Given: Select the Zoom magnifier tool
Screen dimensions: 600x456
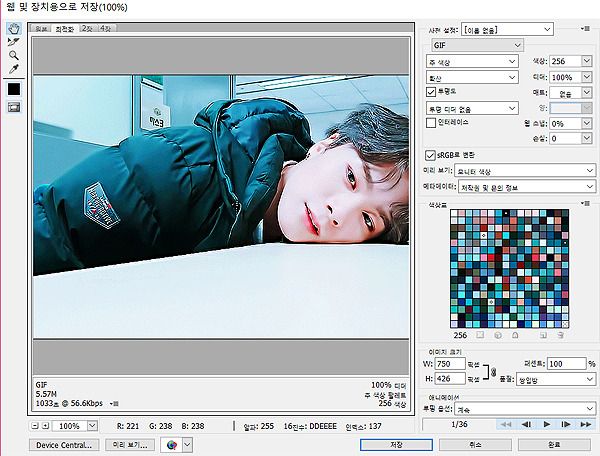Looking at the screenshot, I should (14, 55).
